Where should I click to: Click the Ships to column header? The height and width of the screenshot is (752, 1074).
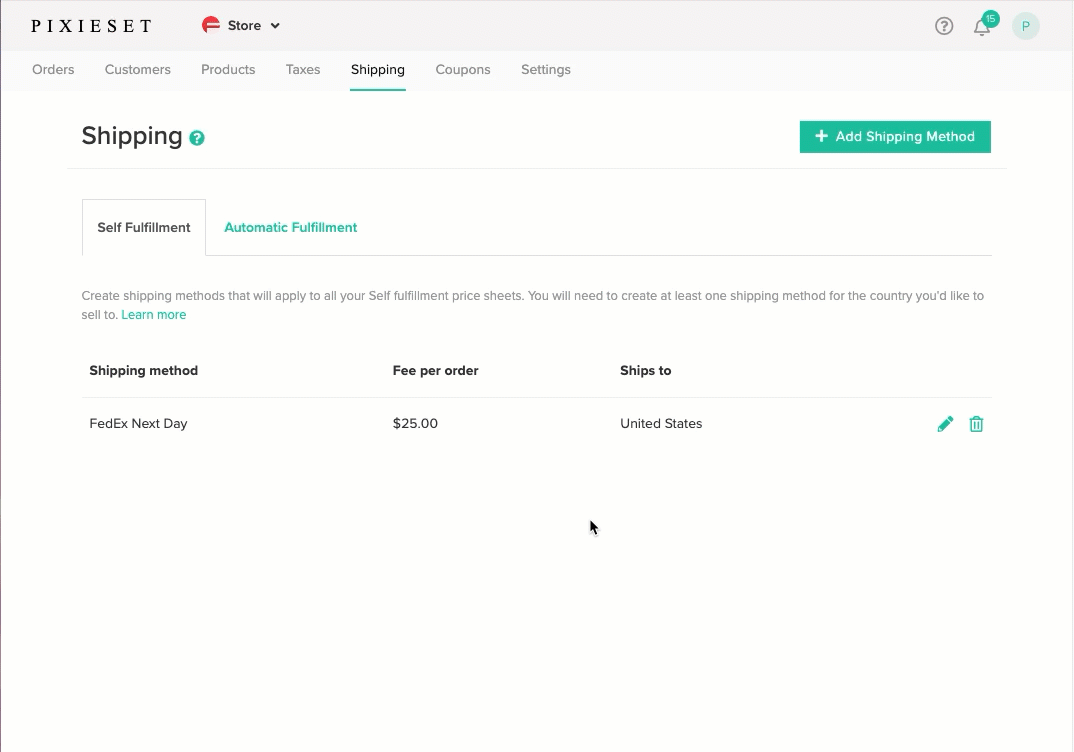pos(645,370)
